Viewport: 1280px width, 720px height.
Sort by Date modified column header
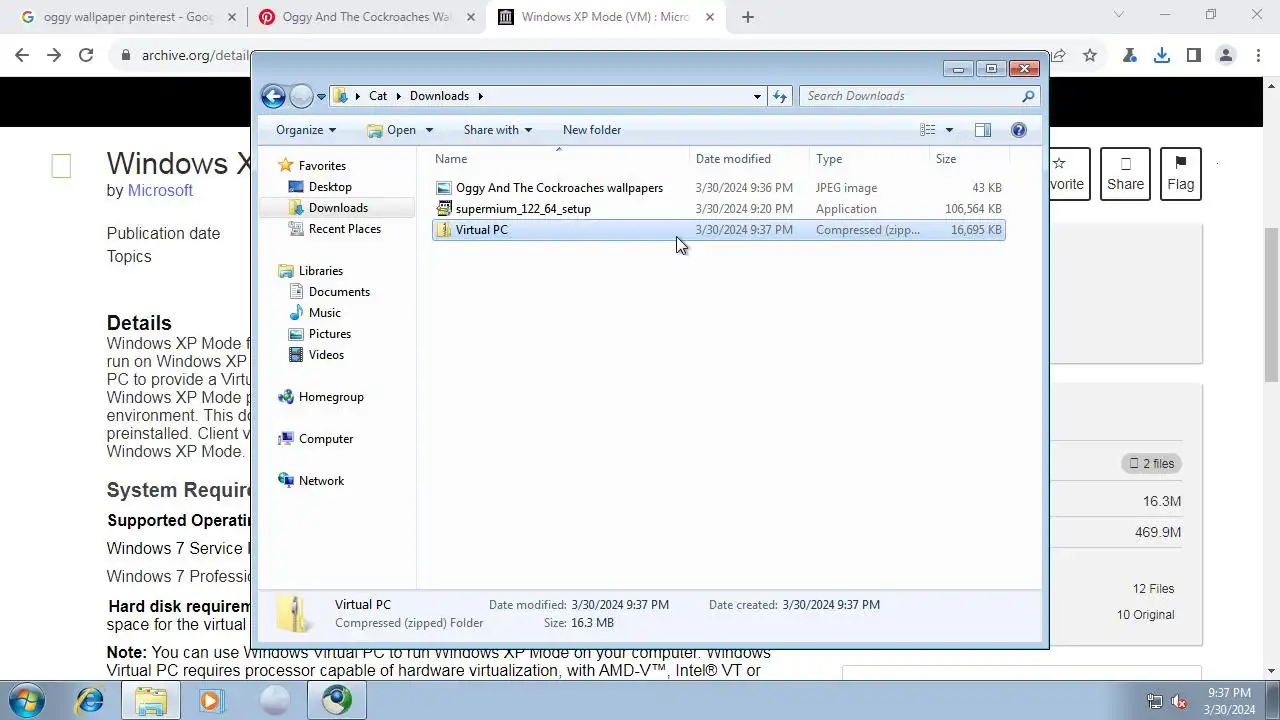point(749,159)
